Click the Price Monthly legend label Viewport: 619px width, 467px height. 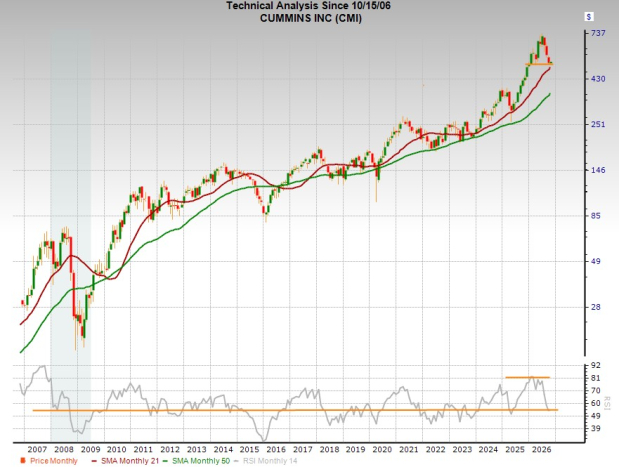[x=54, y=461]
